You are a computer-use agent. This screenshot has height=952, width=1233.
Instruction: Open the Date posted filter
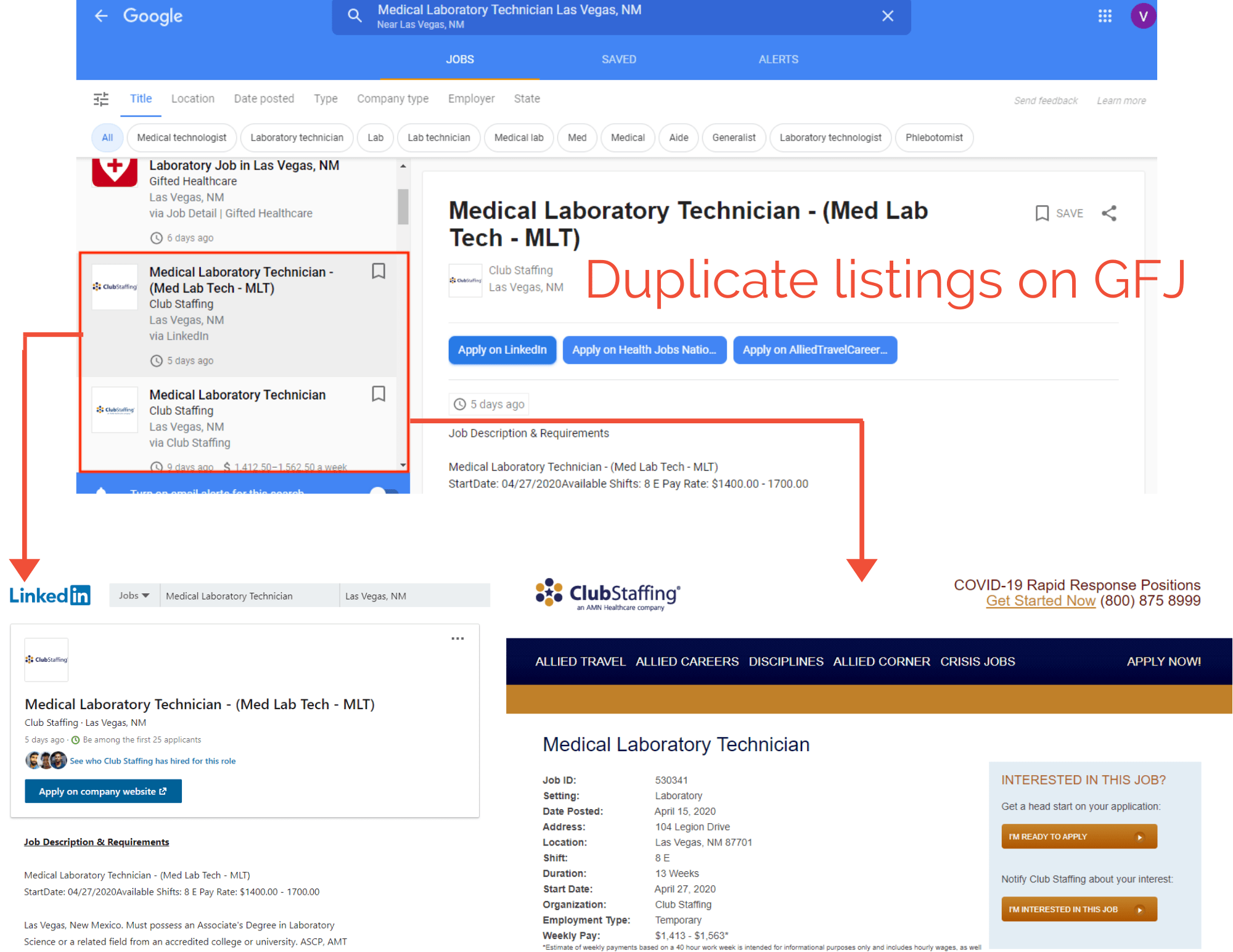pyautogui.click(x=264, y=99)
